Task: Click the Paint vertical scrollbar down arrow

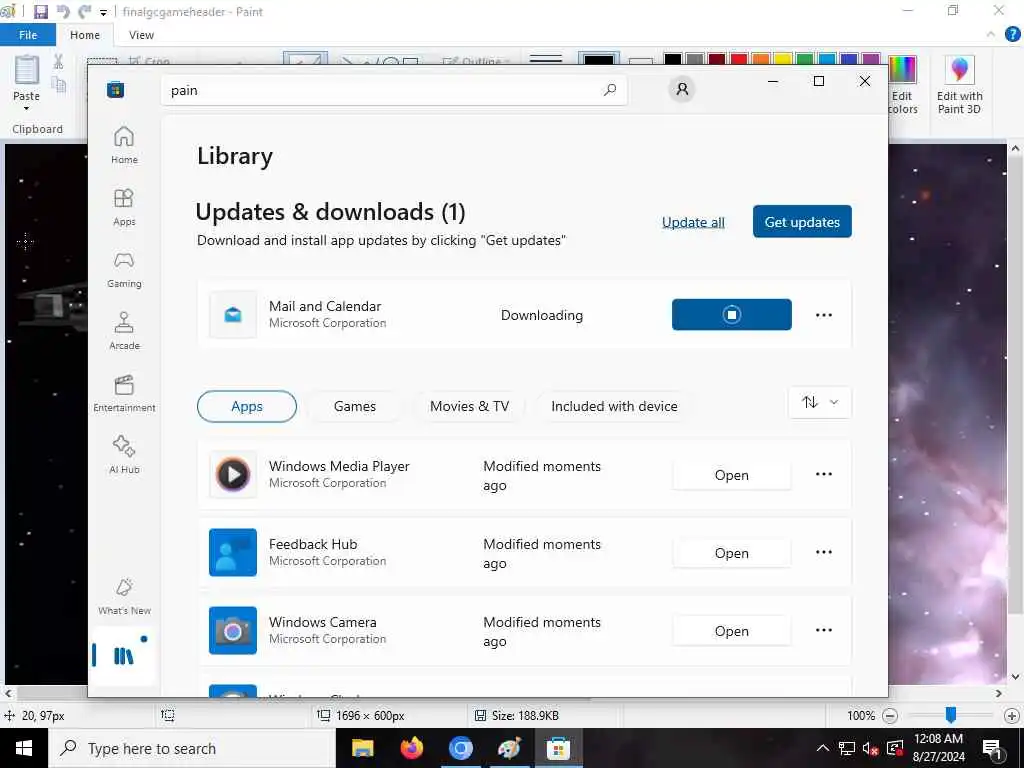Action: [1015, 677]
